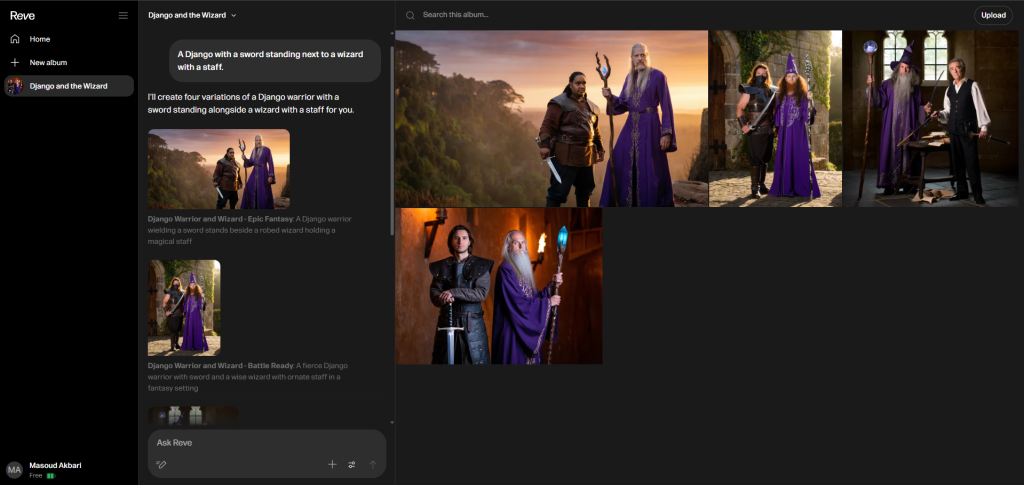
Task: Click the Search this album field
Action: coord(500,15)
